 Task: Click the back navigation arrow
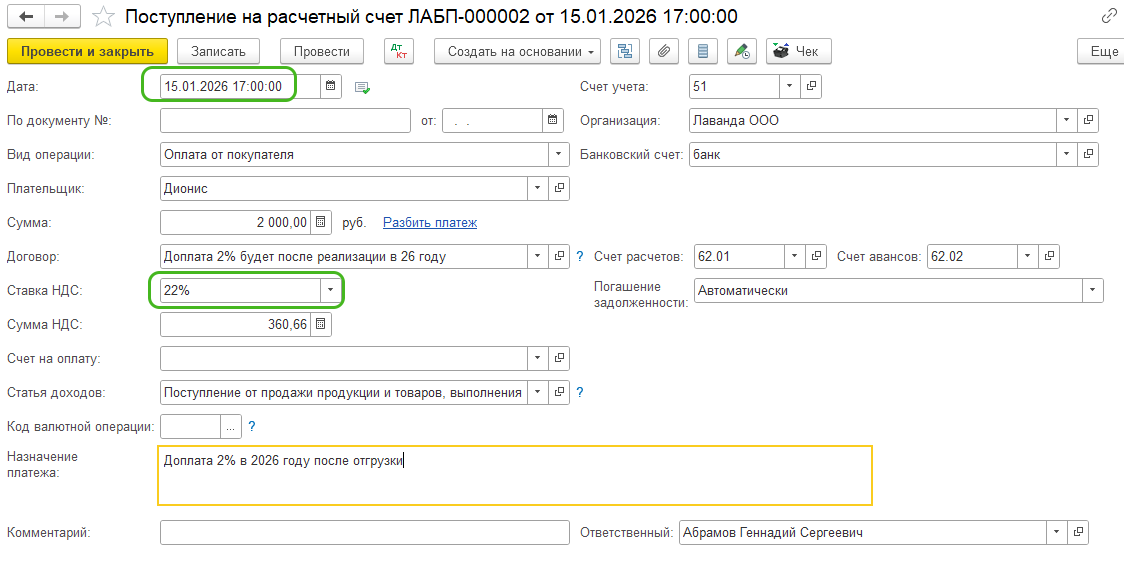pyautogui.click(x=26, y=17)
